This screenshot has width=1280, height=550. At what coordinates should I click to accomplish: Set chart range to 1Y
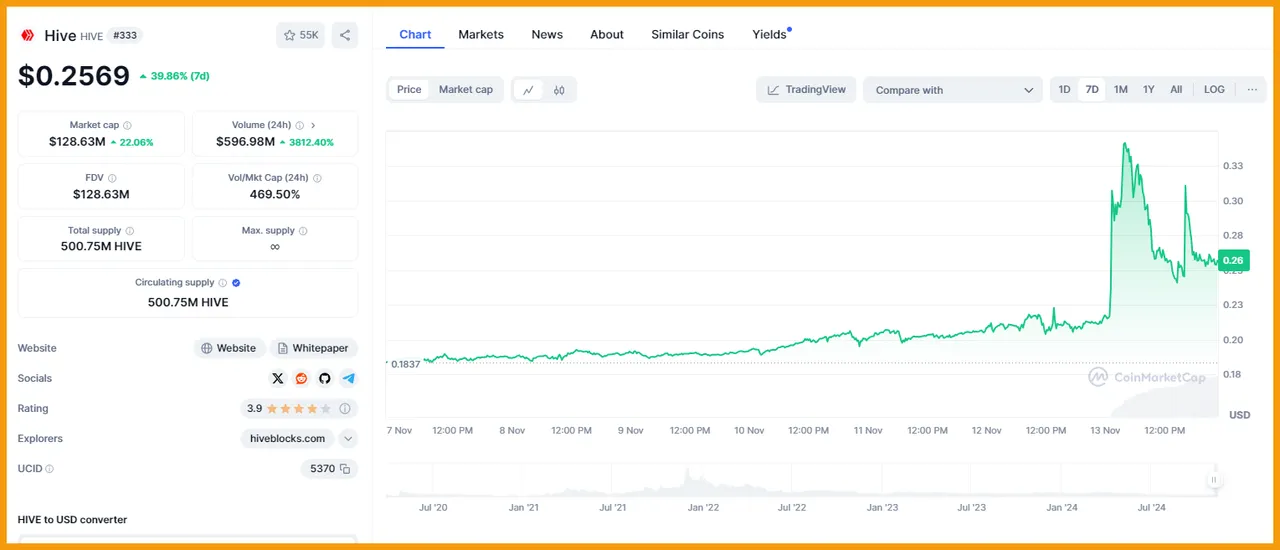tap(1149, 90)
